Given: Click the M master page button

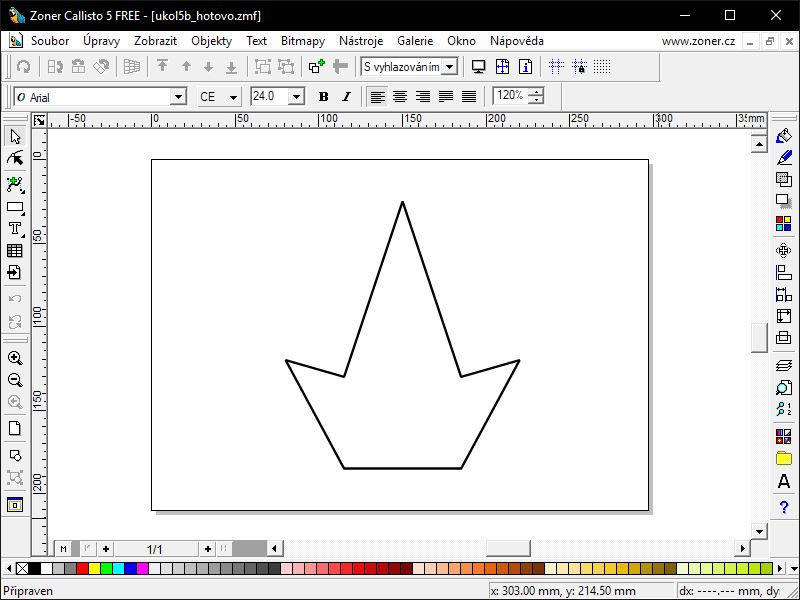Looking at the screenshot, I should tap(63, 549).
